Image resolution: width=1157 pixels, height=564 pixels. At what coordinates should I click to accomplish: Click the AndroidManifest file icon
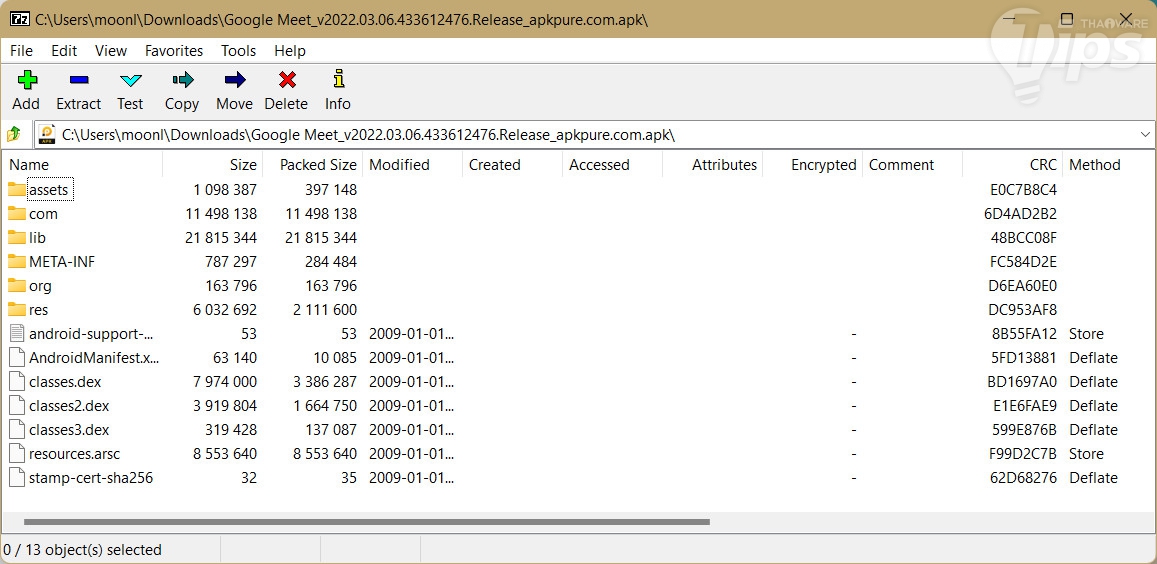click(17, 357)
